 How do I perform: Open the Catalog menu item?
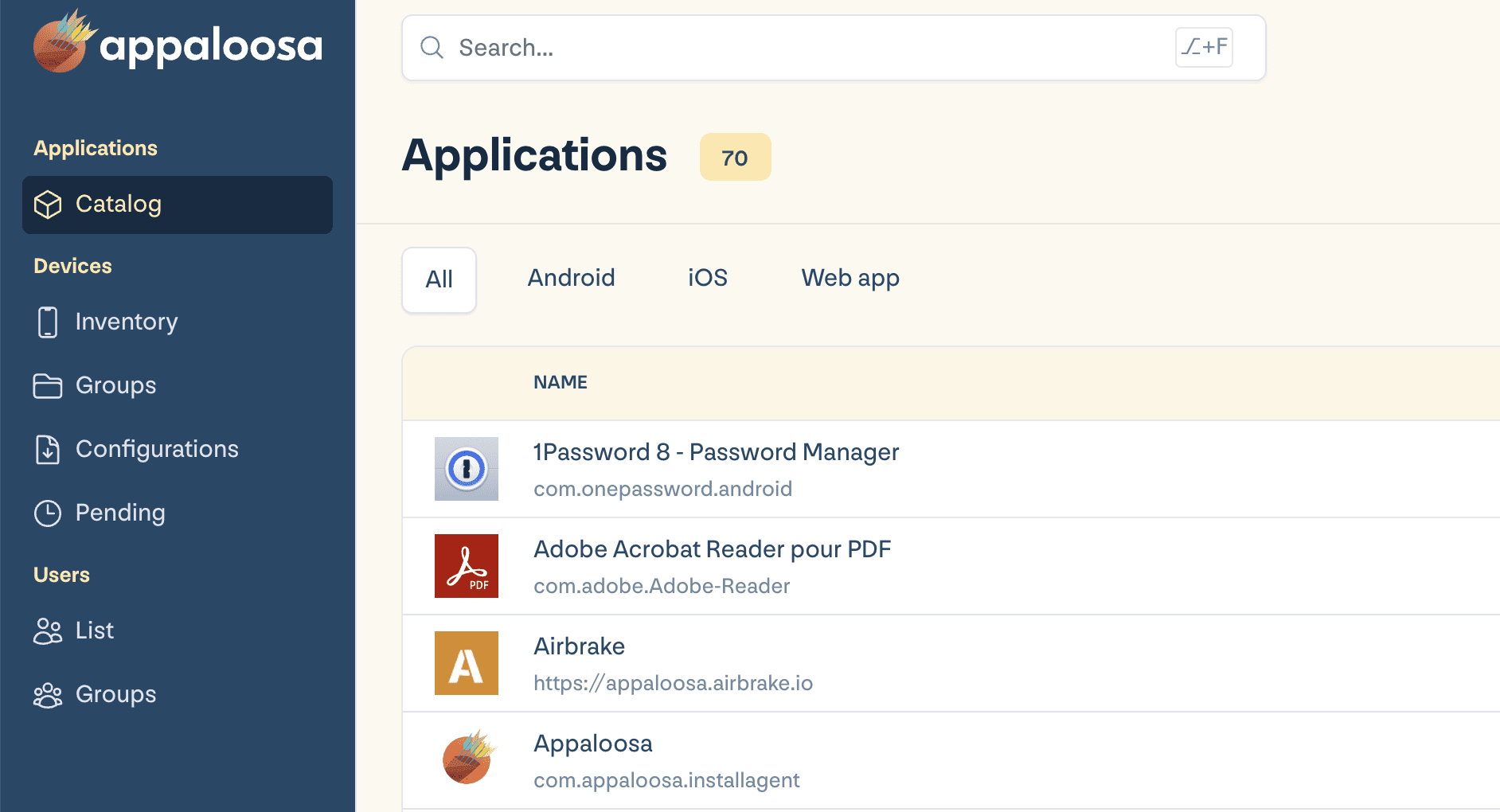click(x=178, y=205)
